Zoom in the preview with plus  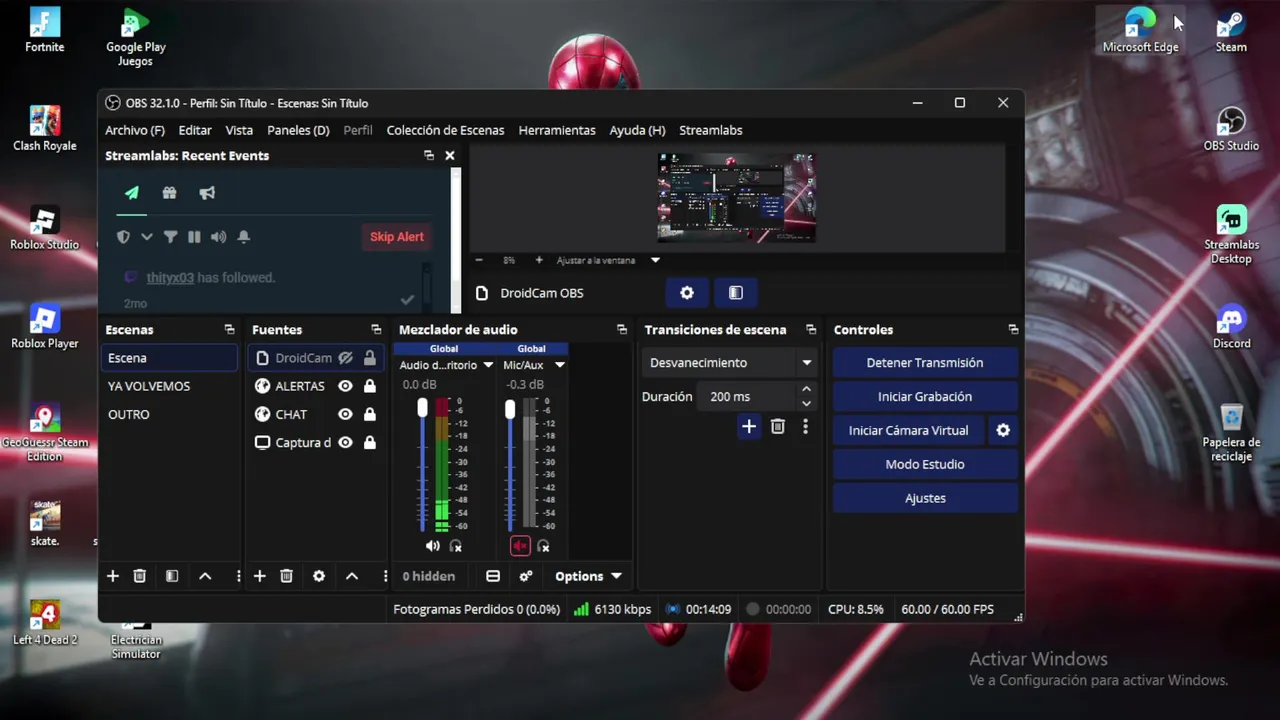pyautogui.click(x=539, y=260)
